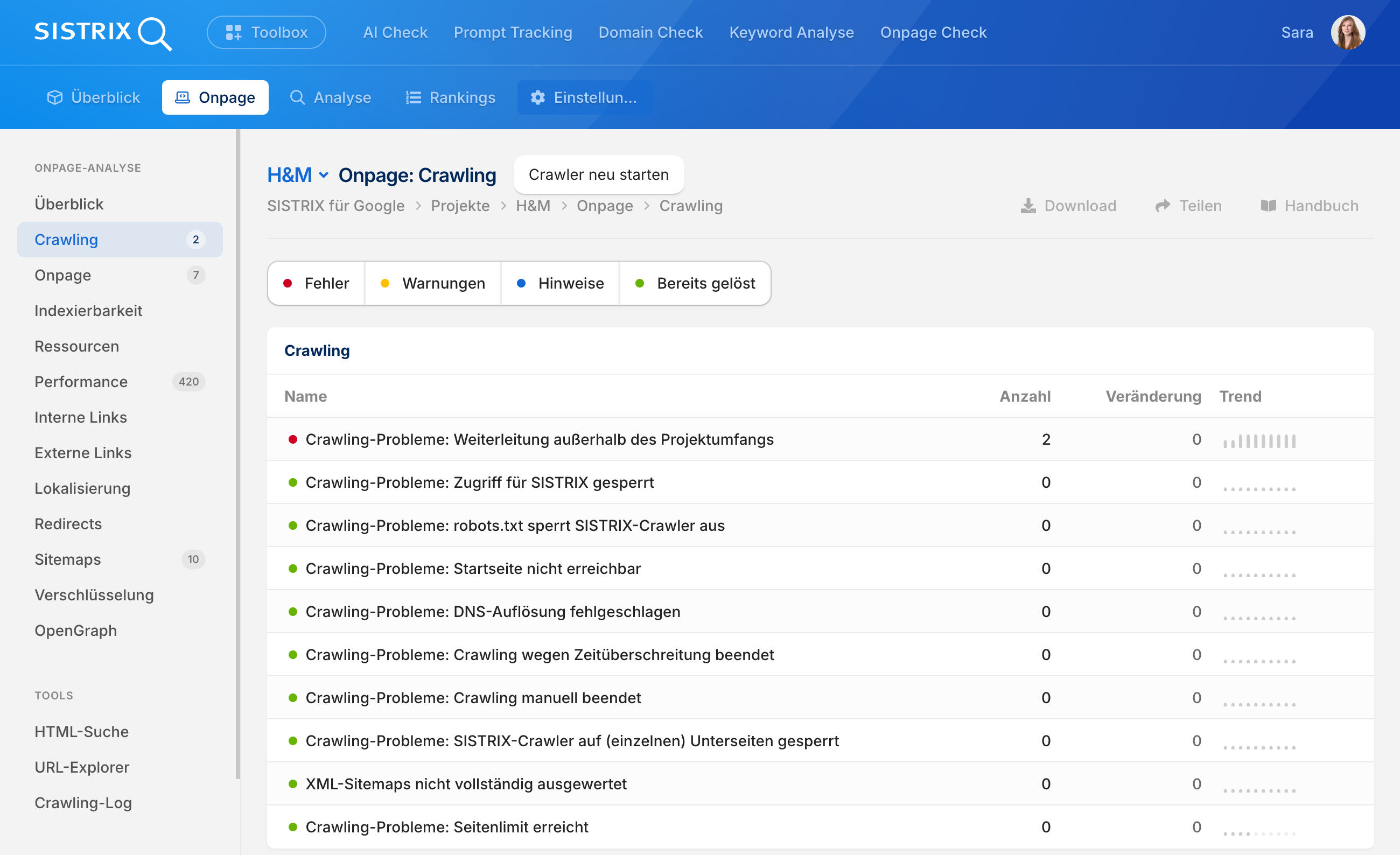This screenshot has width=1400, height=855.
Task: Open Ressourcen in the sidebar
Action: [x=120, y=346]
